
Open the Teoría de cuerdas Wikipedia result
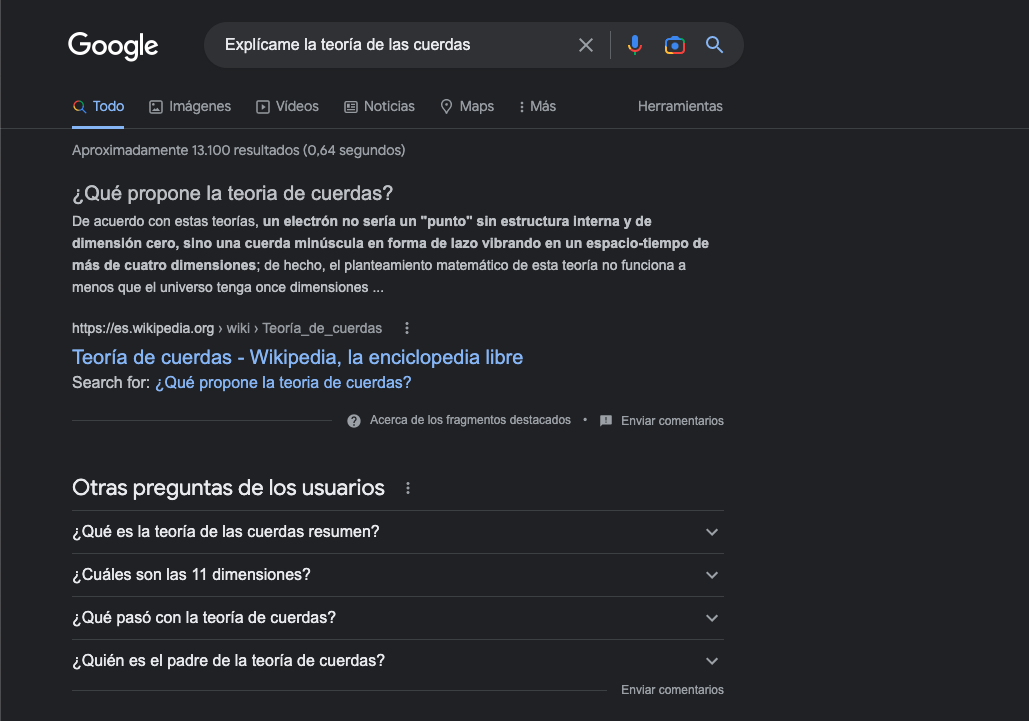297,357
